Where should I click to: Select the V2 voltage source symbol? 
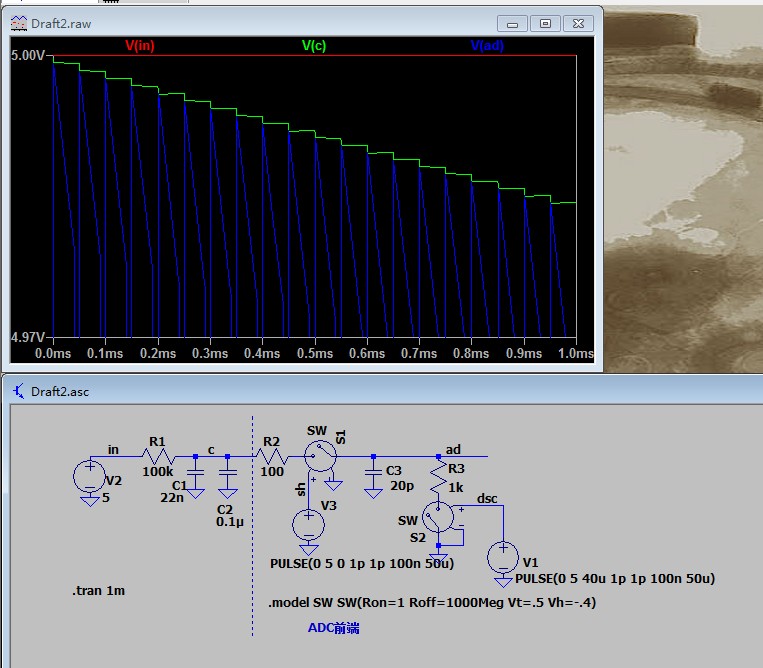tap(90, 476)
